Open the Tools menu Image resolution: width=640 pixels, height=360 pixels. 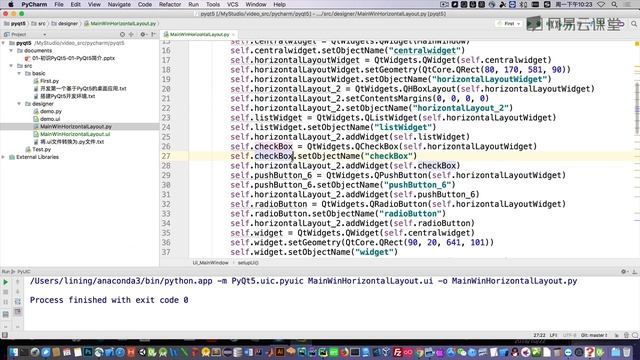pyautogui.click(x=213, y=4)
